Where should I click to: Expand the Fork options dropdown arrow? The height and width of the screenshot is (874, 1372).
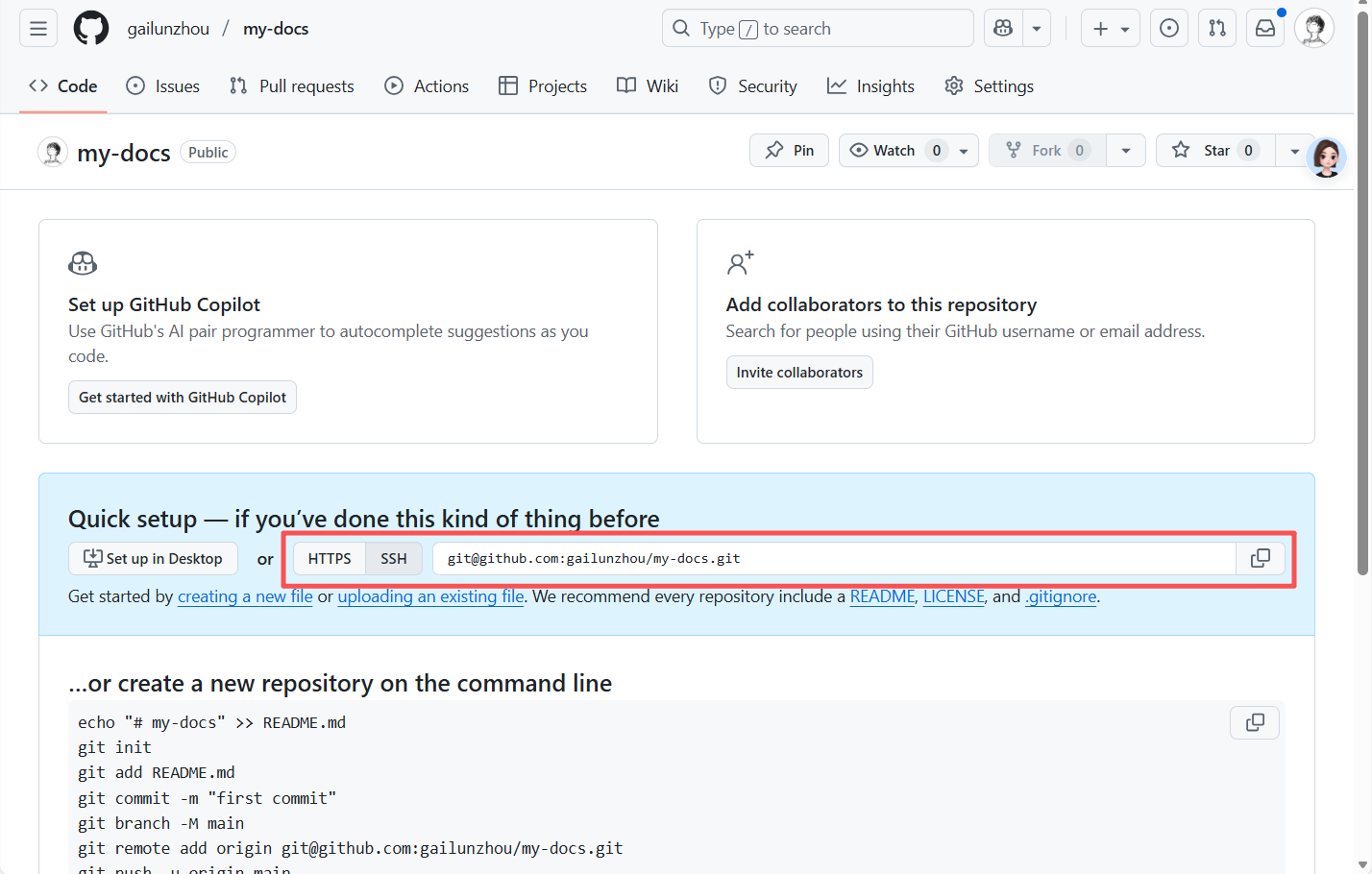pyautogui.click(x=1126, y=151)
